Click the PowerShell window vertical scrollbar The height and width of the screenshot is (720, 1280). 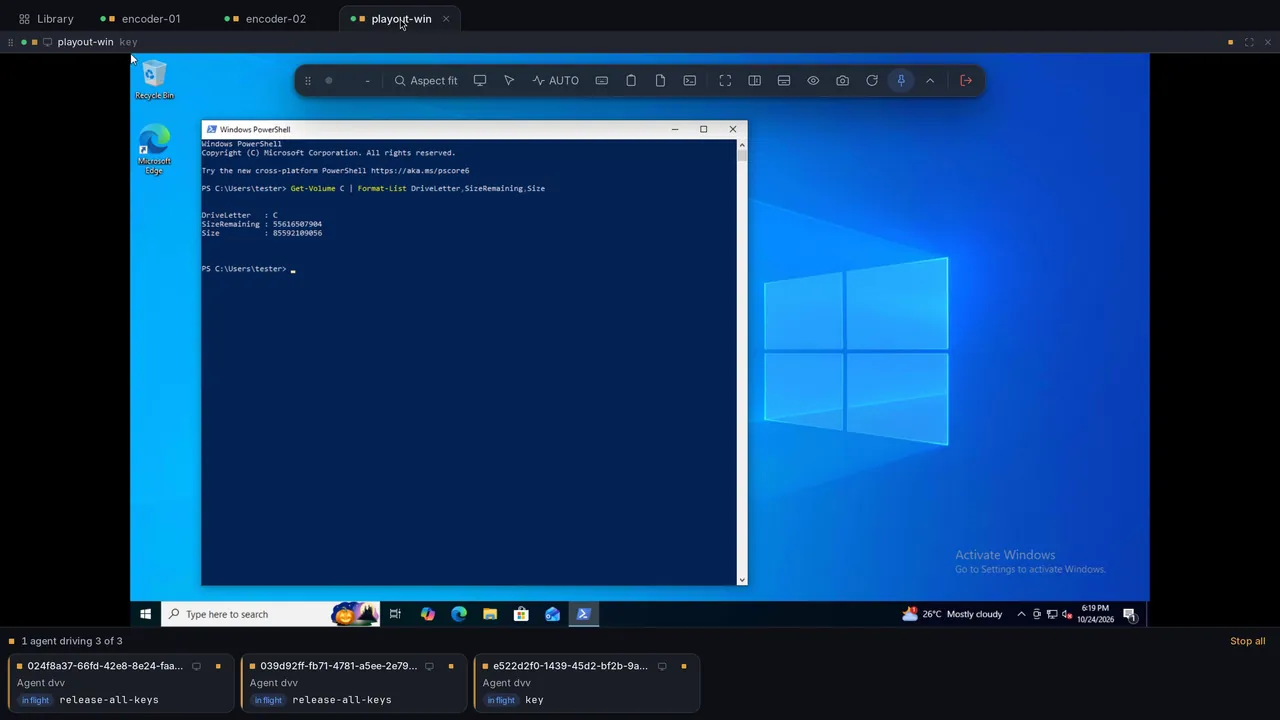[742, 362]
